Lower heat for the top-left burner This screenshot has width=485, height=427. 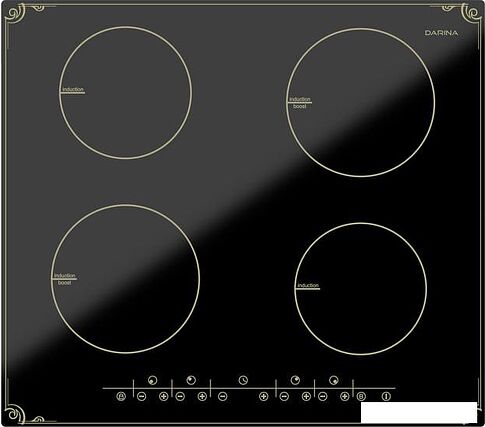click(x=180, y=396)
